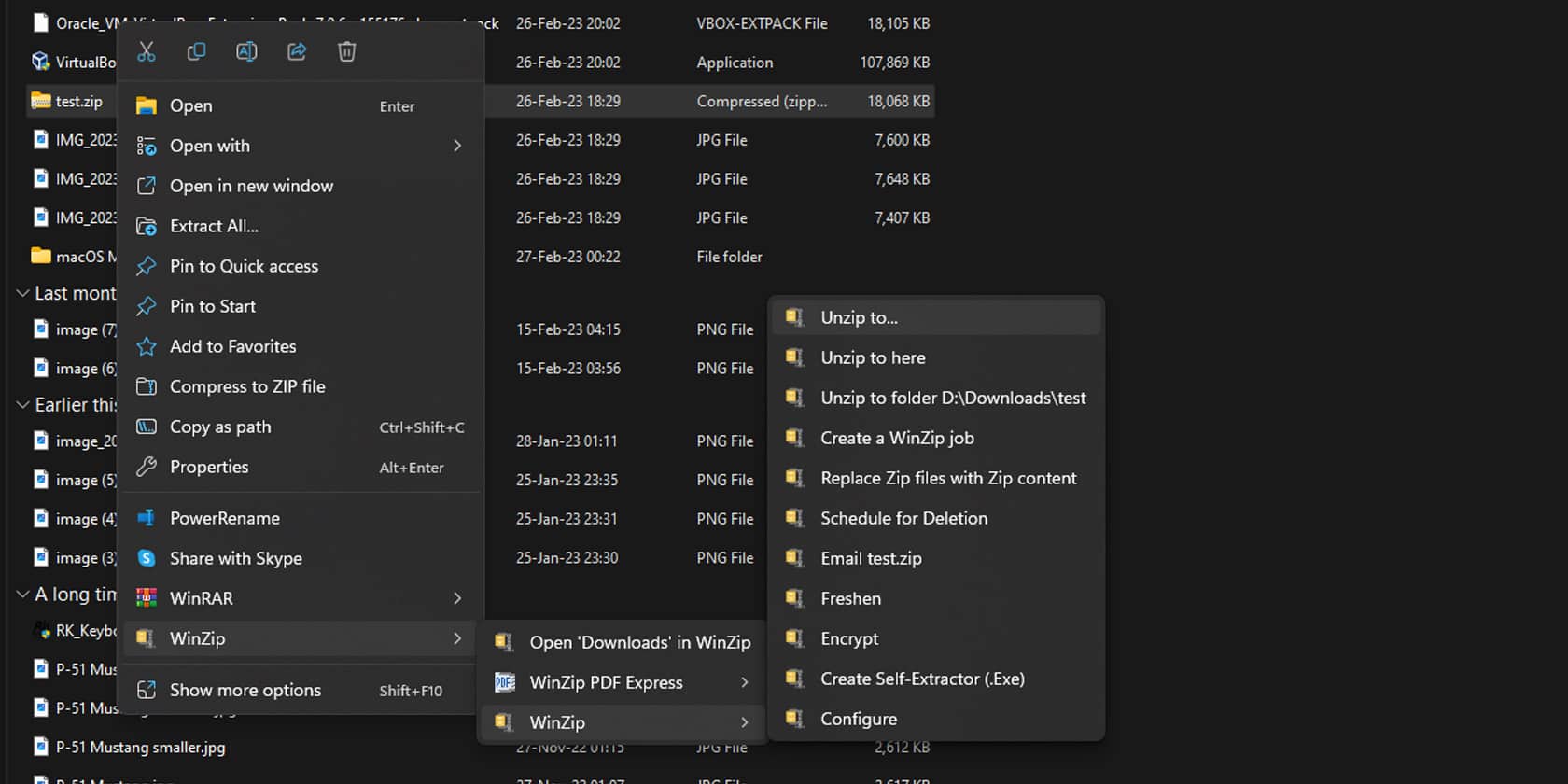
Task: Select Show more options
Action: click(300, 690)
